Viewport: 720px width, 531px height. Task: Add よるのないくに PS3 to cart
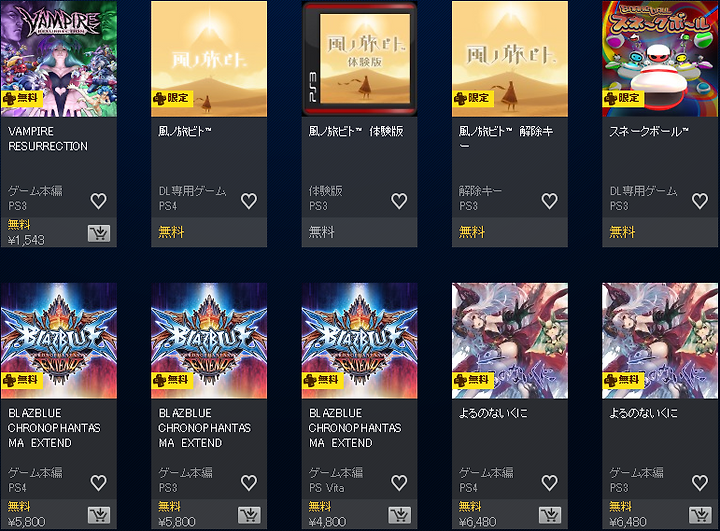click(700, 515)
